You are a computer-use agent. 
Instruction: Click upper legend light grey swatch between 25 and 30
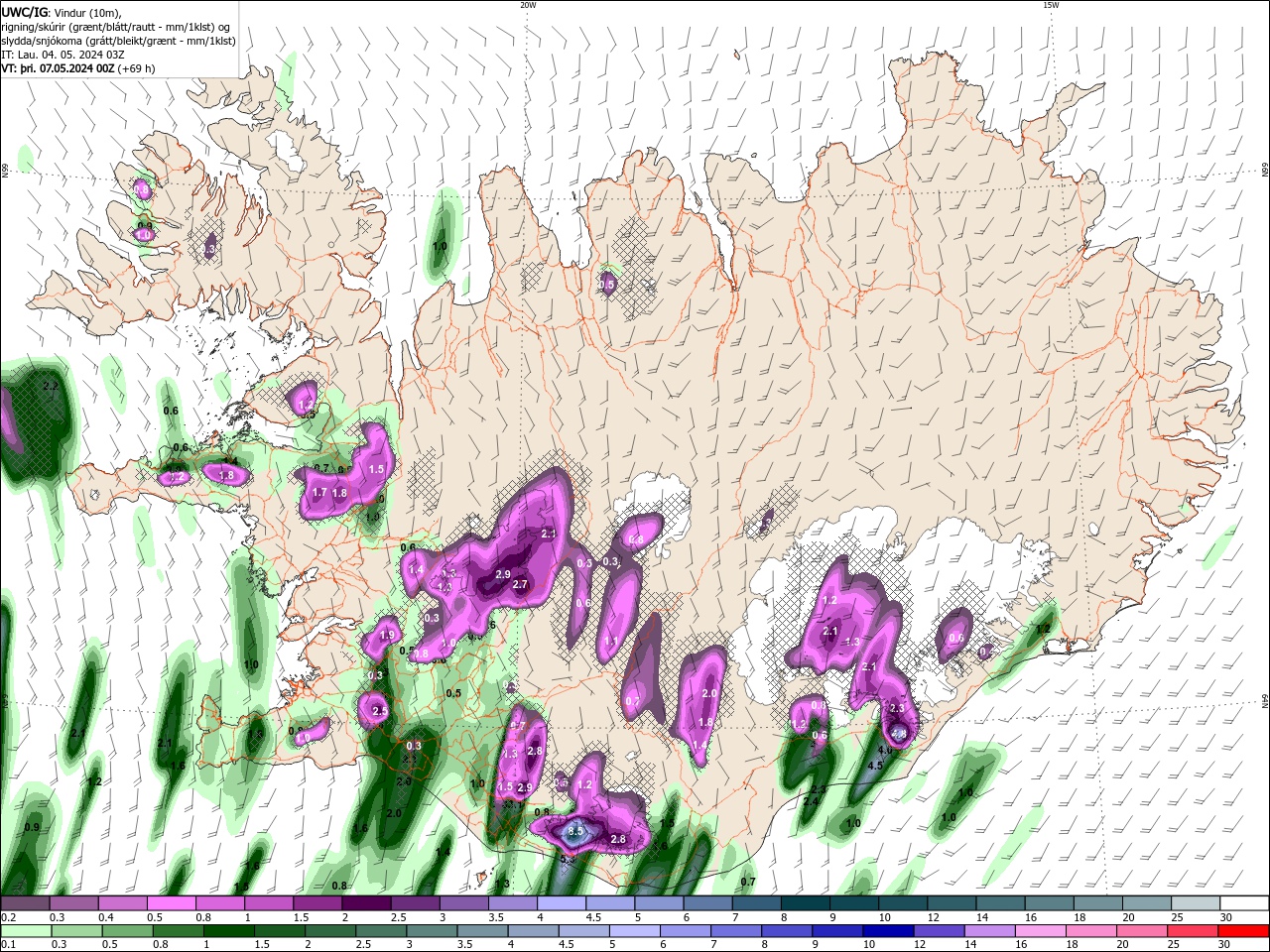click(x=1197, y=903)
